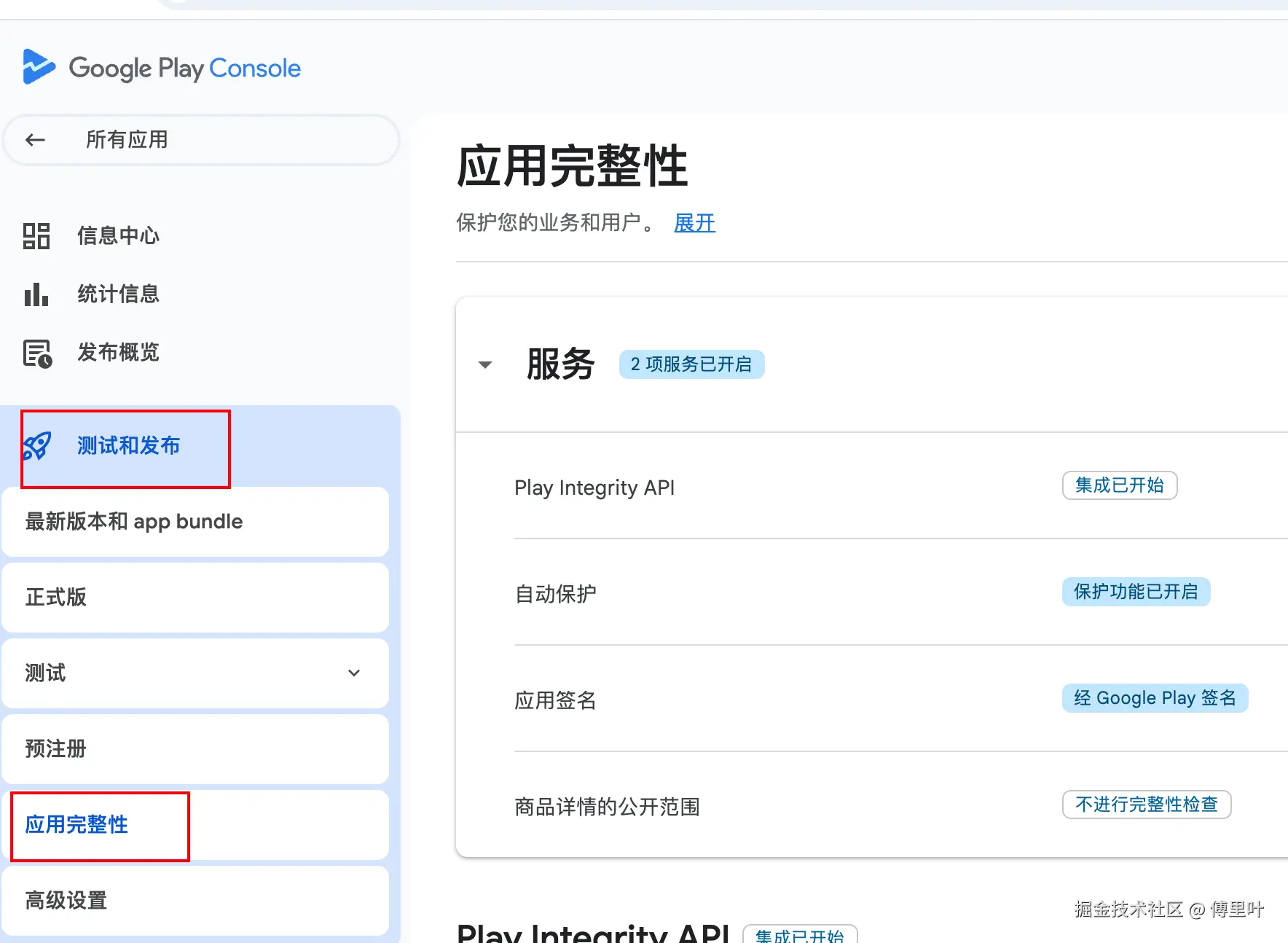Click the 发布概览 overview icon
Viewport: 1288px width, 943px height.
tap(37, 353)
